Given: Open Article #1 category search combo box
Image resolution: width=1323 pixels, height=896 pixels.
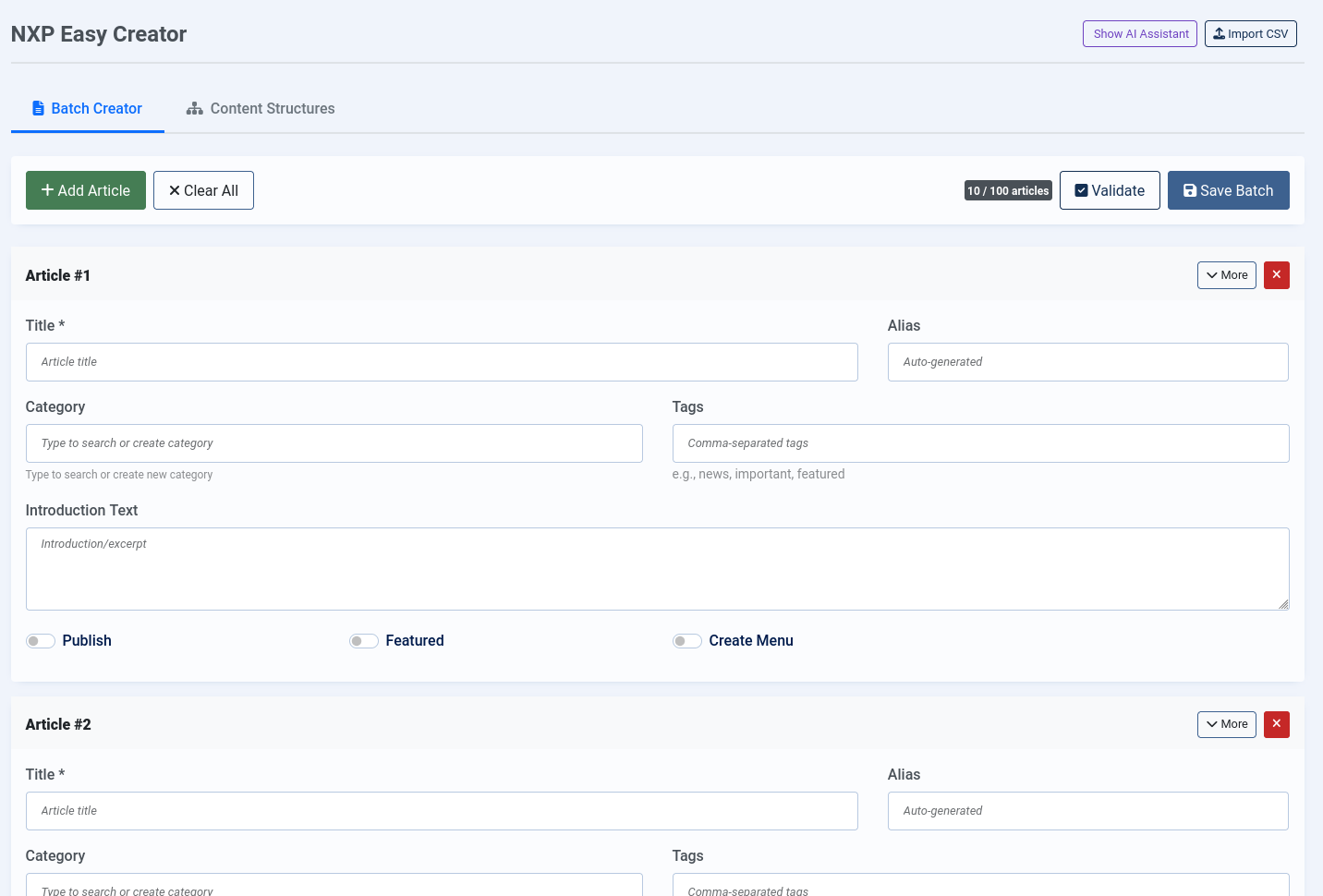Looking at the screenshot, I should tap(334, 443).
